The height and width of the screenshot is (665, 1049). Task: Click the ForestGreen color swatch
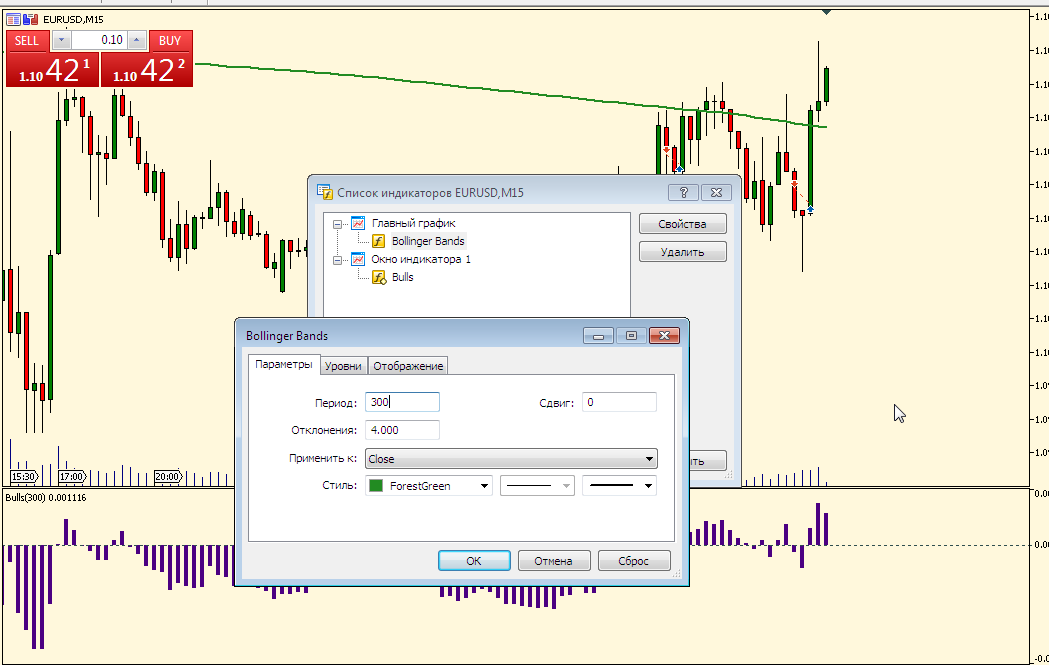tap(376, 486)
